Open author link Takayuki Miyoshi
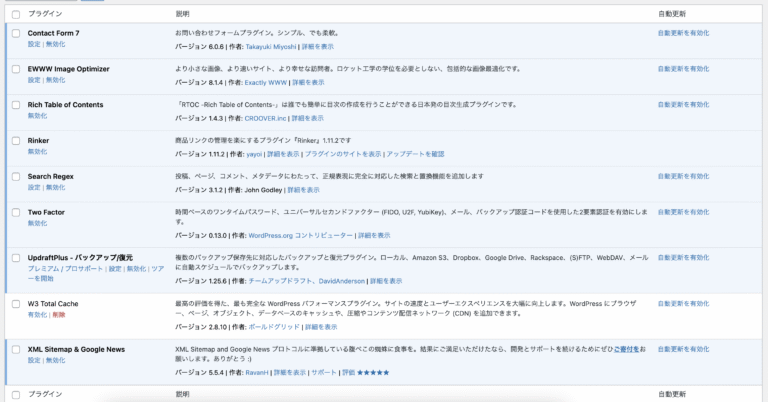This screenshot has width=768, height=402. click(x=271, y=47)
